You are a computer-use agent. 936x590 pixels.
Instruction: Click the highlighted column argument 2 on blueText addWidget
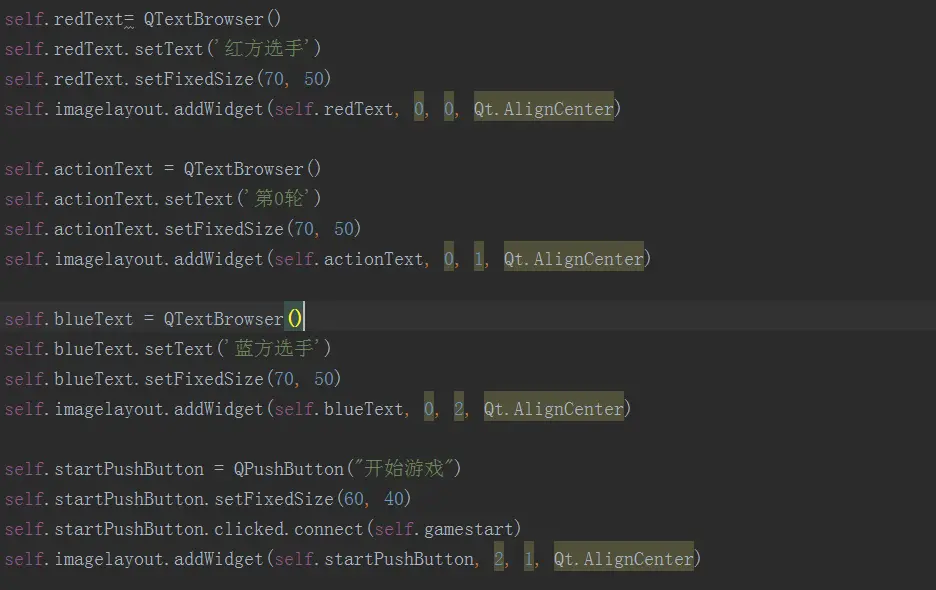pyautogui.click(x=458, y=408)
